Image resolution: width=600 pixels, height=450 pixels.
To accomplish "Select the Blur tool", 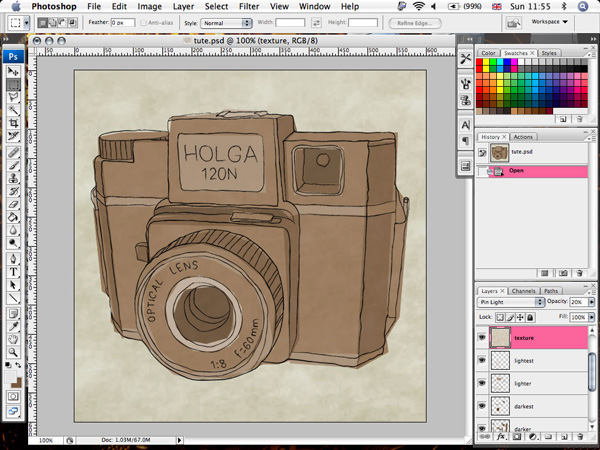I will point(13,230).
